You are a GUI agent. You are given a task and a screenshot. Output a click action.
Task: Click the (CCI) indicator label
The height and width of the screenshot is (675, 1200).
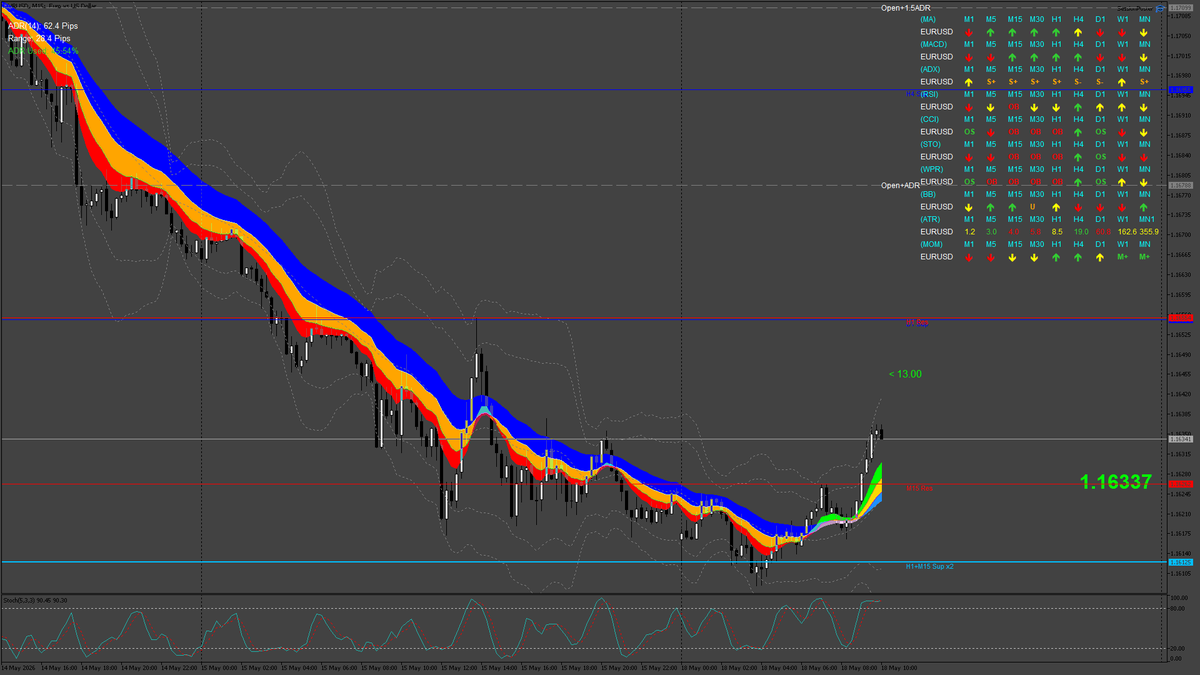[930, 119]
